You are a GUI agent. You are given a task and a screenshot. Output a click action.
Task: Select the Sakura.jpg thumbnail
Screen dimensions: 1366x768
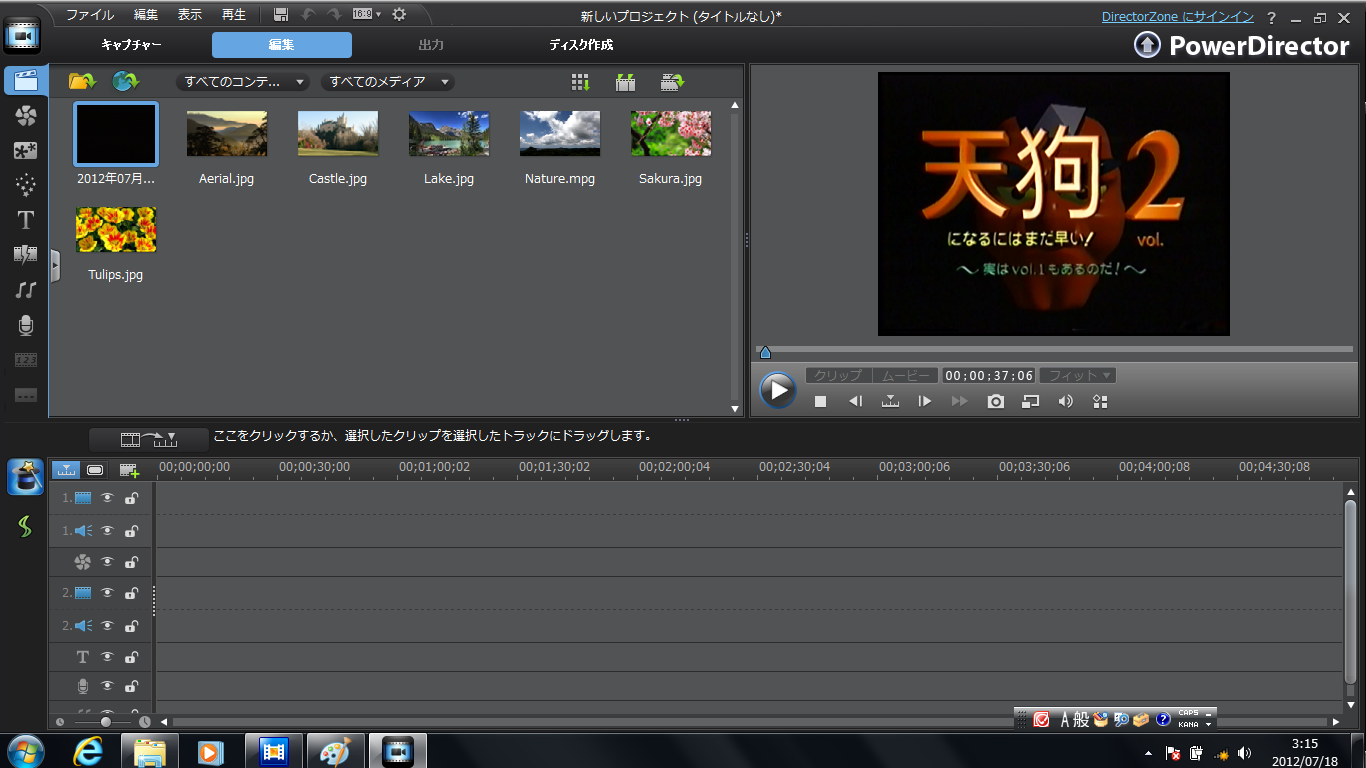[x=670, y=135]
